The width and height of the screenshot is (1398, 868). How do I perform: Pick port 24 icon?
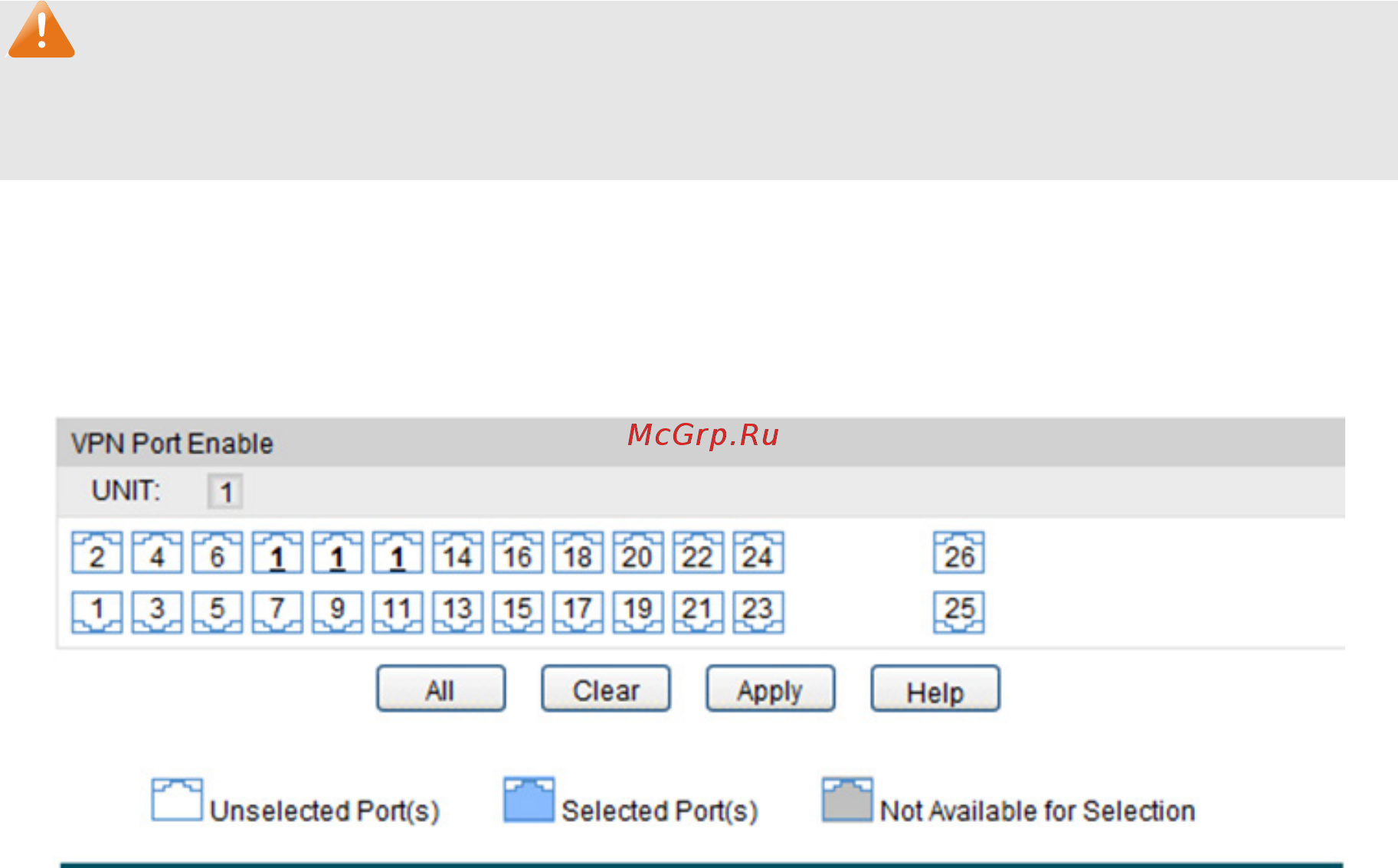[758, 553]
